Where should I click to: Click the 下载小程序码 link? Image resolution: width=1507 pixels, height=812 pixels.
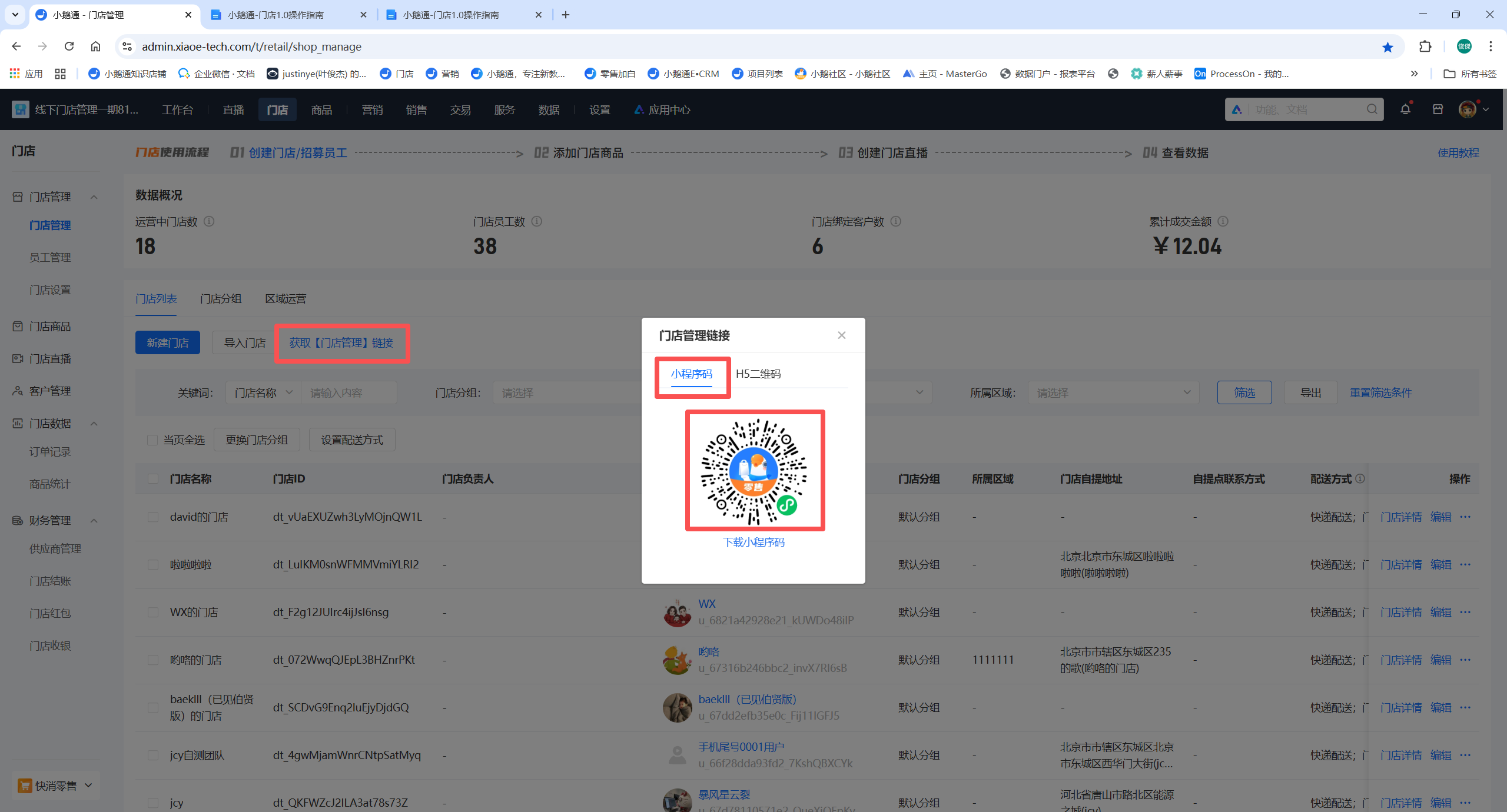pyautogui.click(x=753, y=542)
